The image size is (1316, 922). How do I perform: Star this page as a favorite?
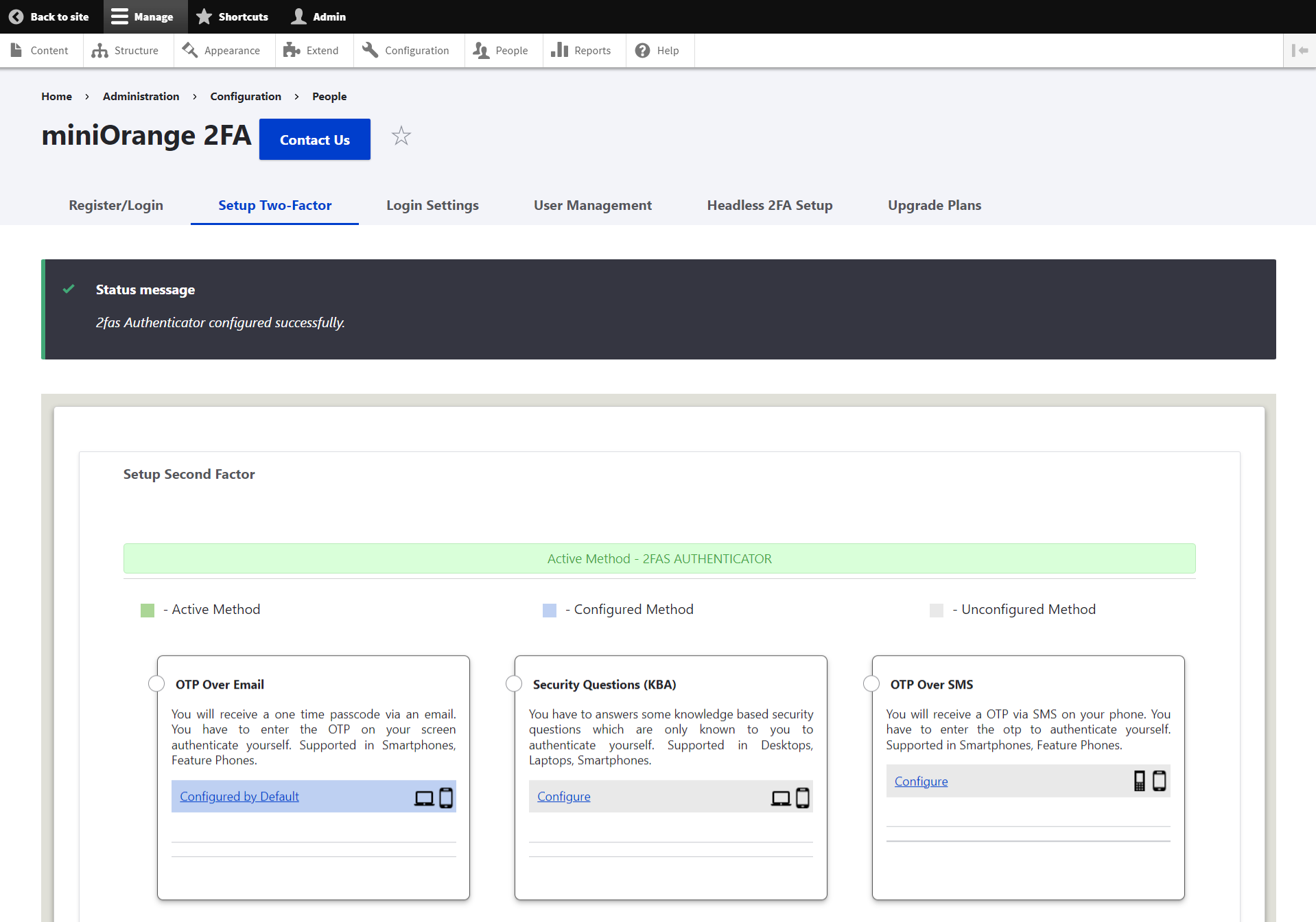401,136
